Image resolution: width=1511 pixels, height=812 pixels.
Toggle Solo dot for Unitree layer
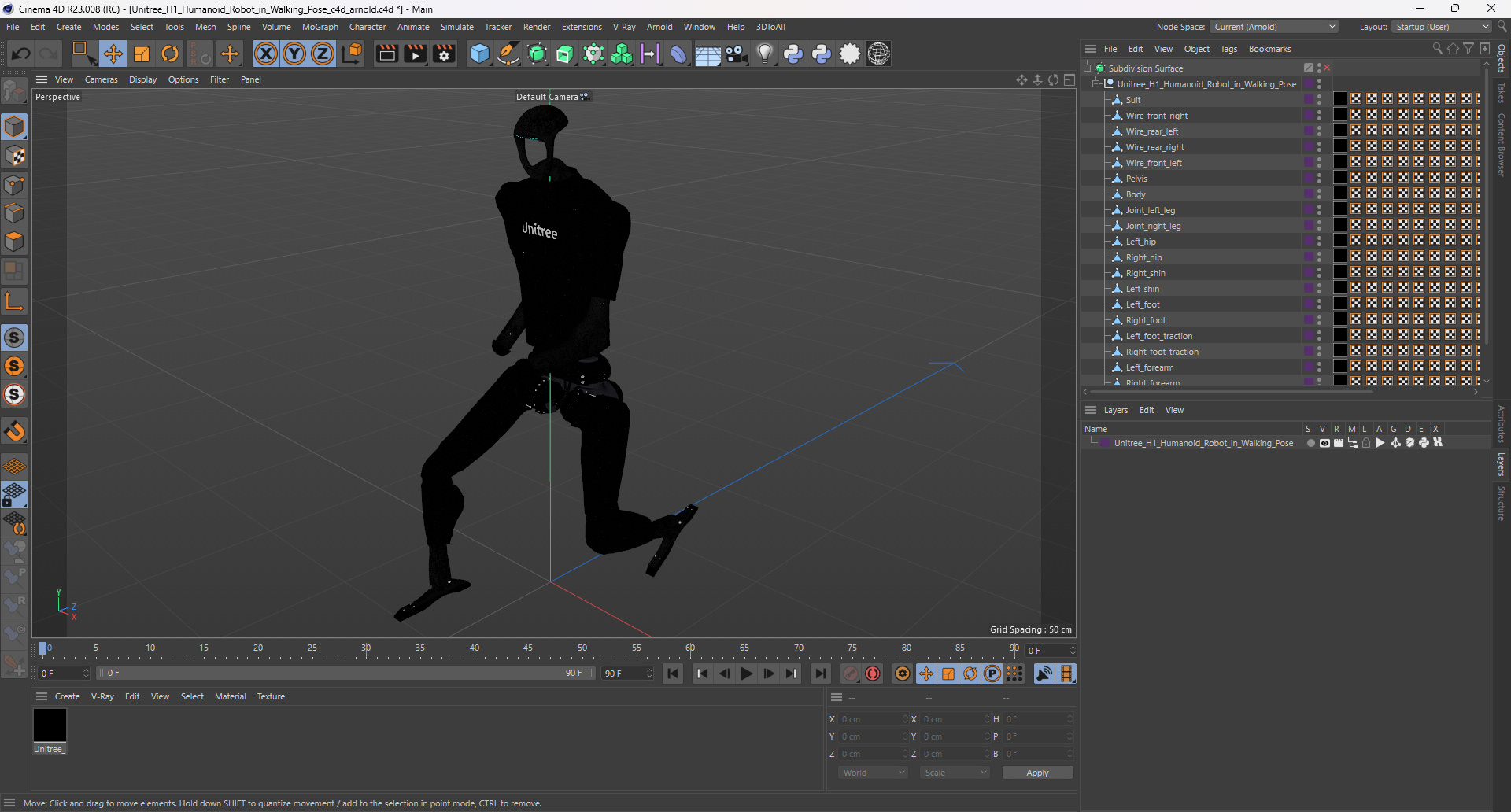(x=1310, y=443)
